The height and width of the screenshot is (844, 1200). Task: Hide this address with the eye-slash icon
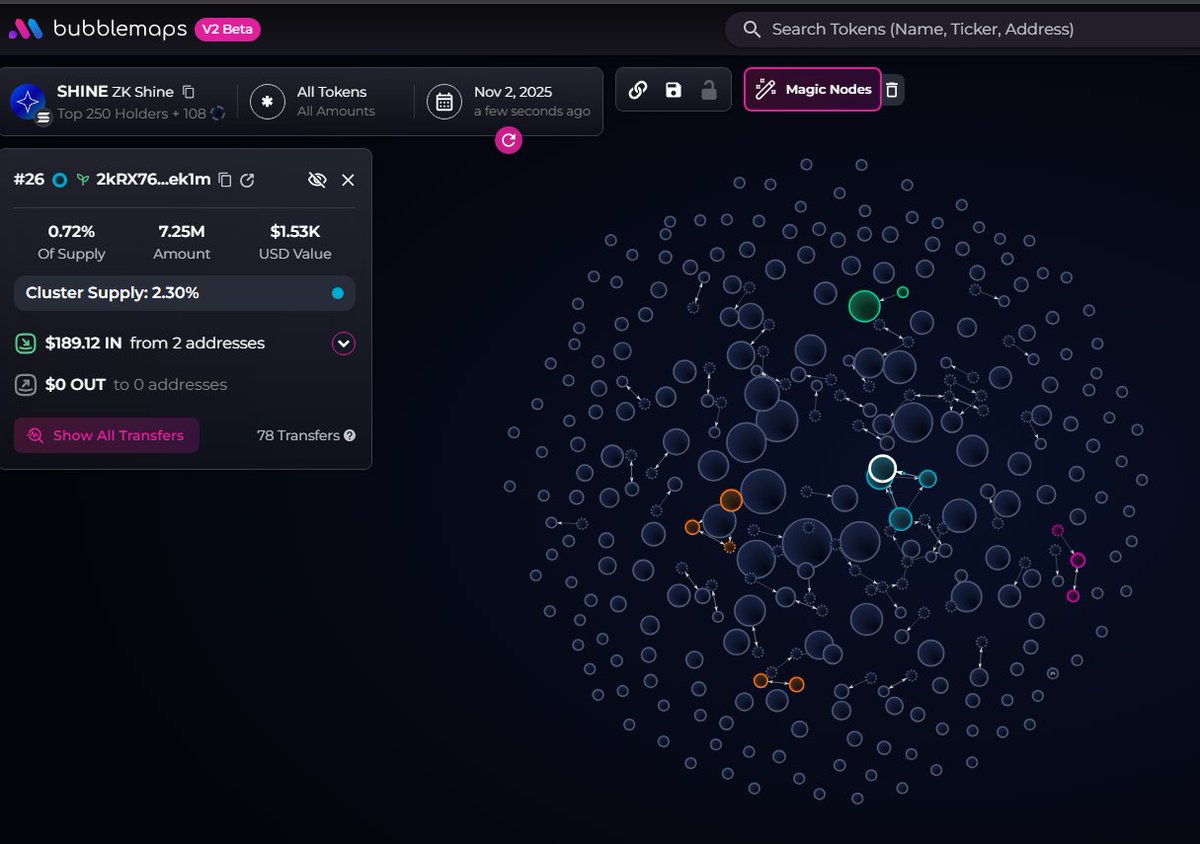[x=317, y=180]
